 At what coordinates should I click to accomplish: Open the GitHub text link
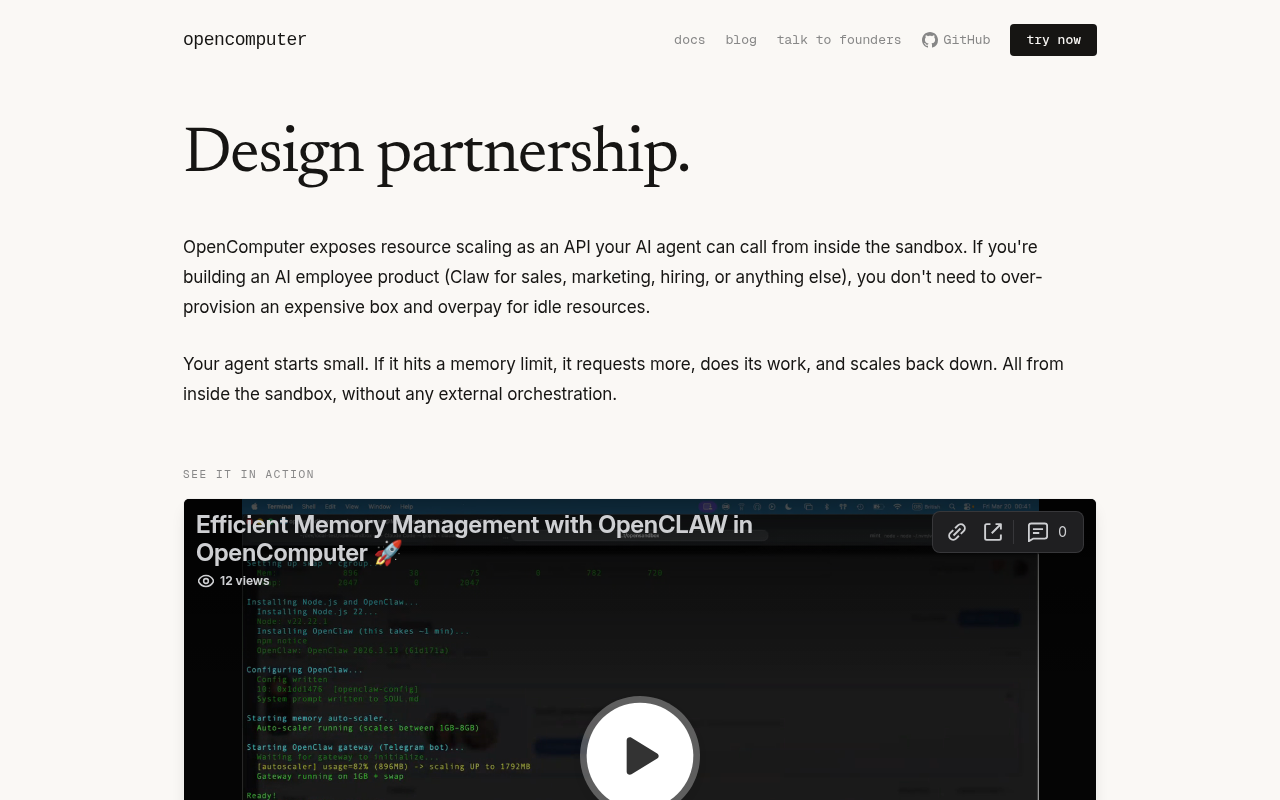coord(967,40)
